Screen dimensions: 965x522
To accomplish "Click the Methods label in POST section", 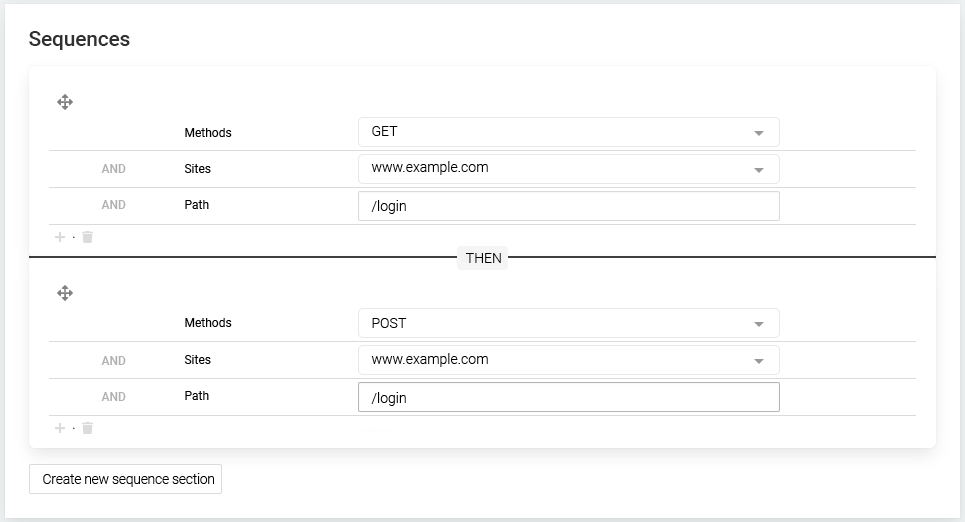I will (x=208, y=323).
